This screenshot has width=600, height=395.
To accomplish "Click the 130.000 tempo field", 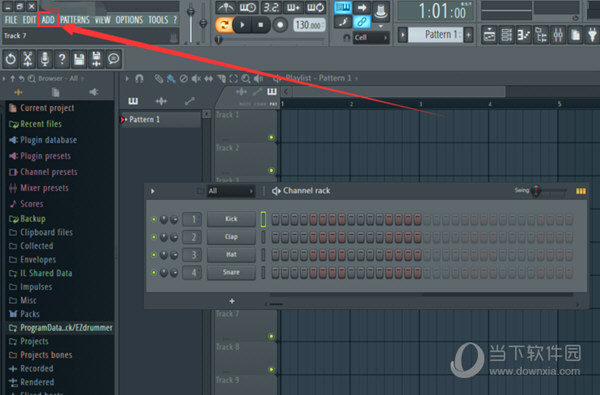I will (309, 25).
